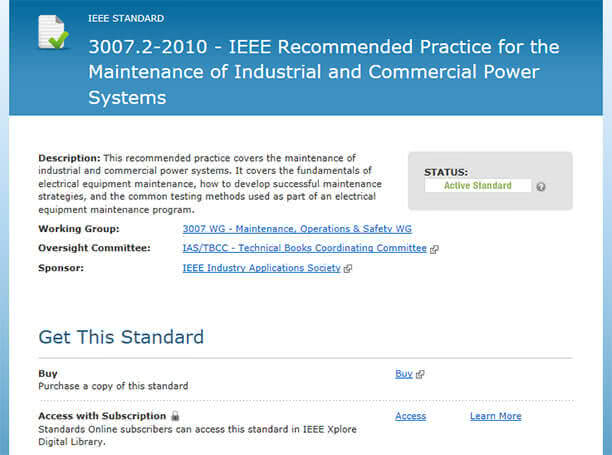Click the Sponsor label
Viewport: 612px width, 455px height.
(x=61, y=268)
